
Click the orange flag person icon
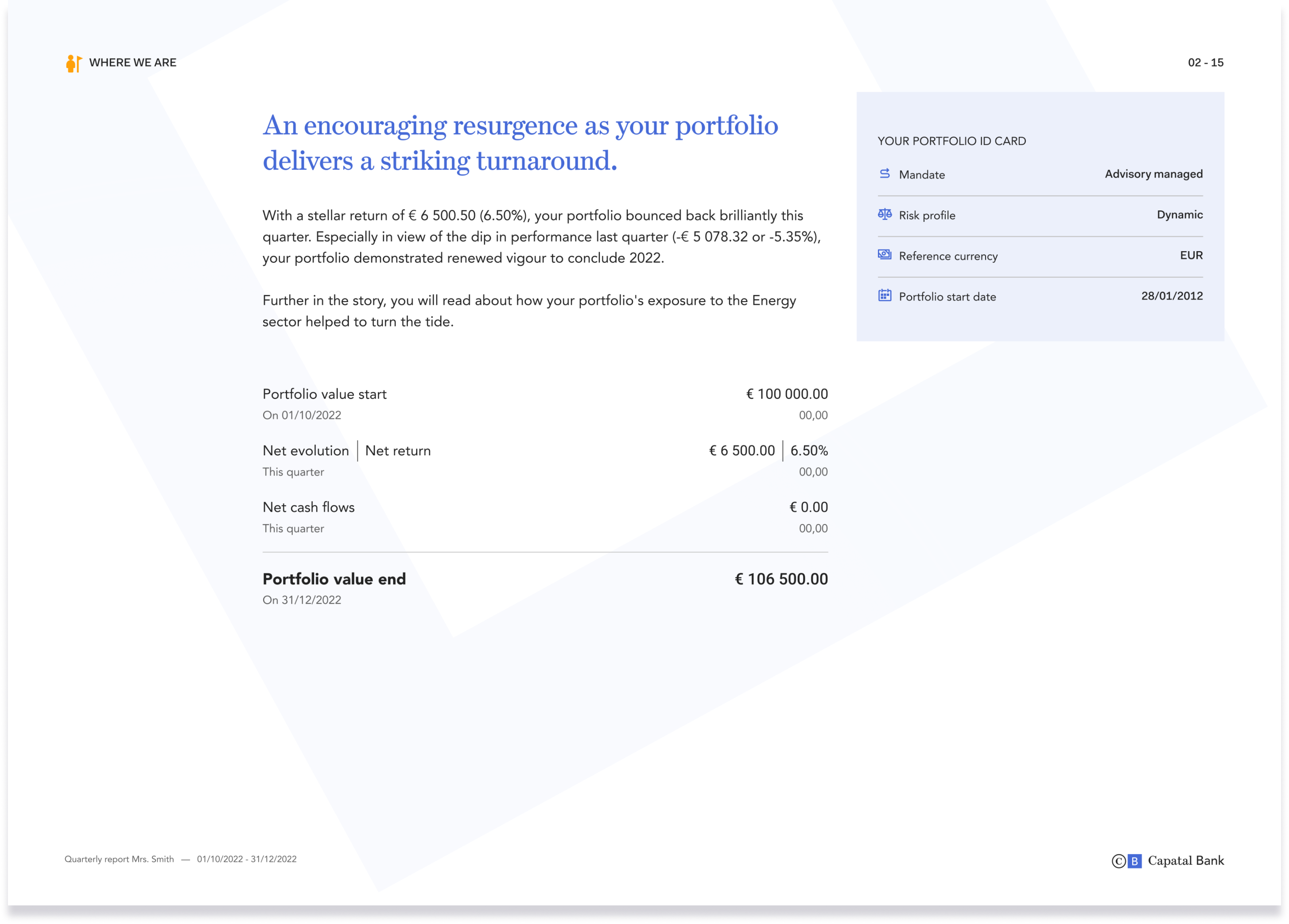coord(74,63)
